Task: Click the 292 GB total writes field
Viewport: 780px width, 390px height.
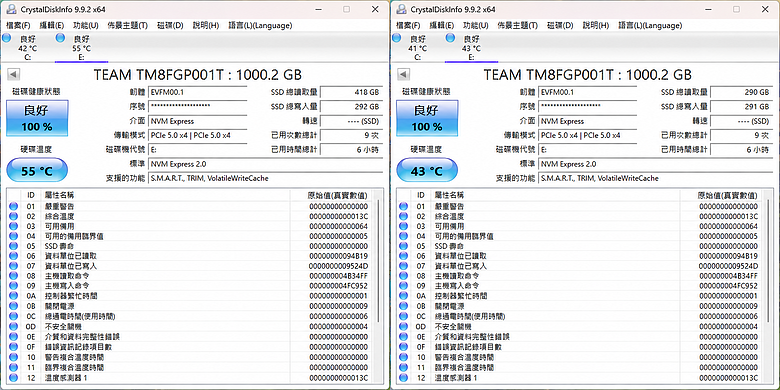Action: click(351, 107)
